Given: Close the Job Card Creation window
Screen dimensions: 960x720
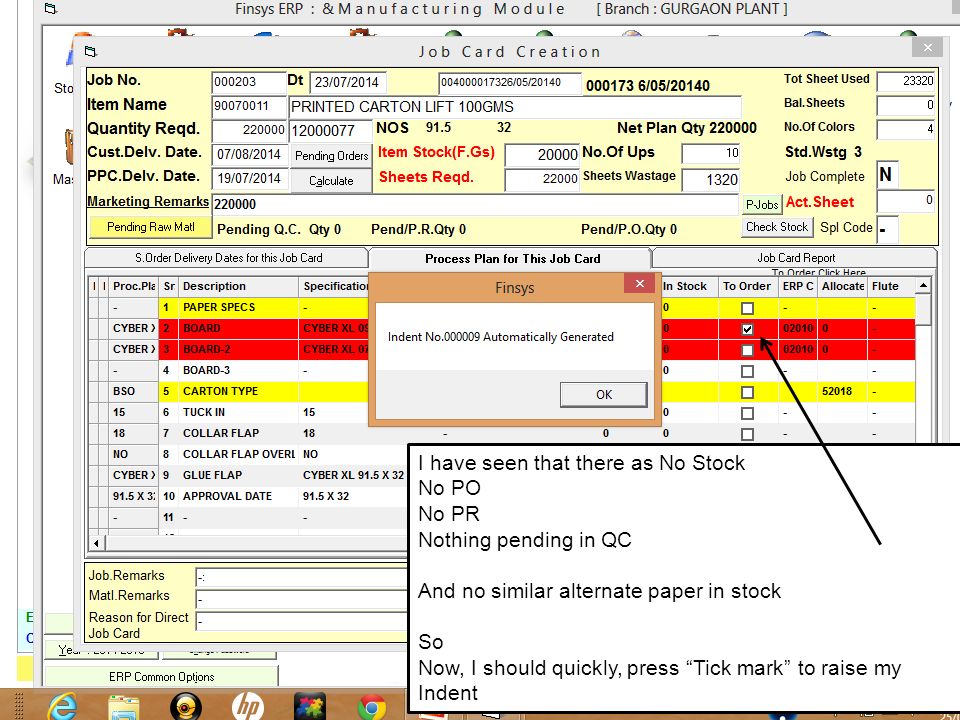Looking at the screenshot, I should (x=928, y=48).
